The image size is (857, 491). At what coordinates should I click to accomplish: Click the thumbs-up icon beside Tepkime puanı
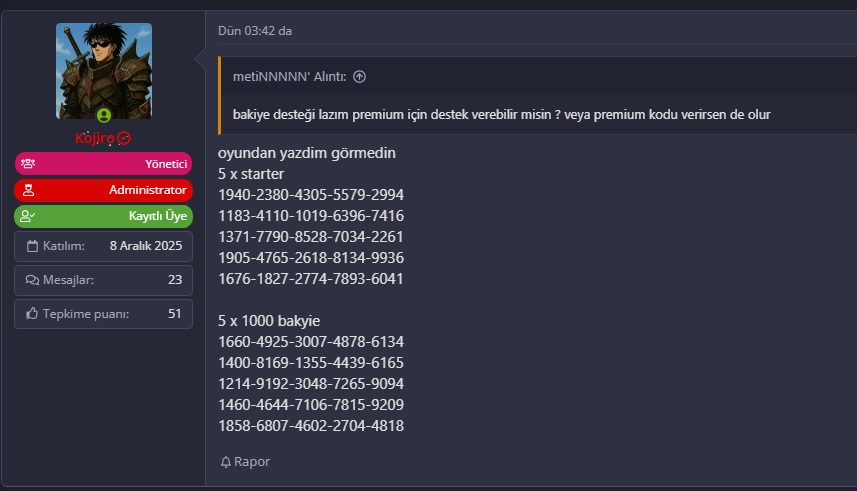[x=32, y=314]
